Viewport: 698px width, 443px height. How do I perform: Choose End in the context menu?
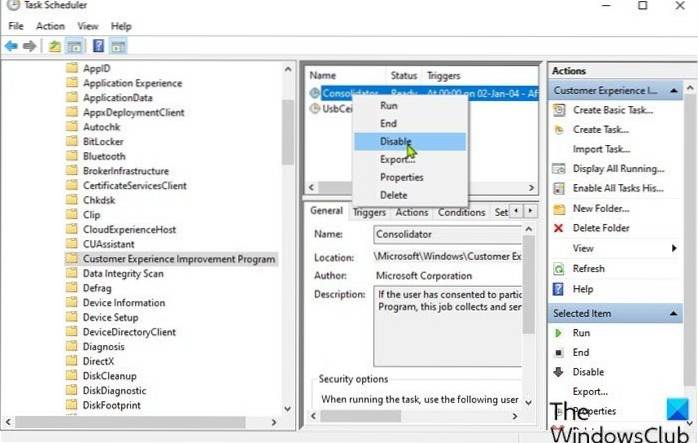pos(410,124)
